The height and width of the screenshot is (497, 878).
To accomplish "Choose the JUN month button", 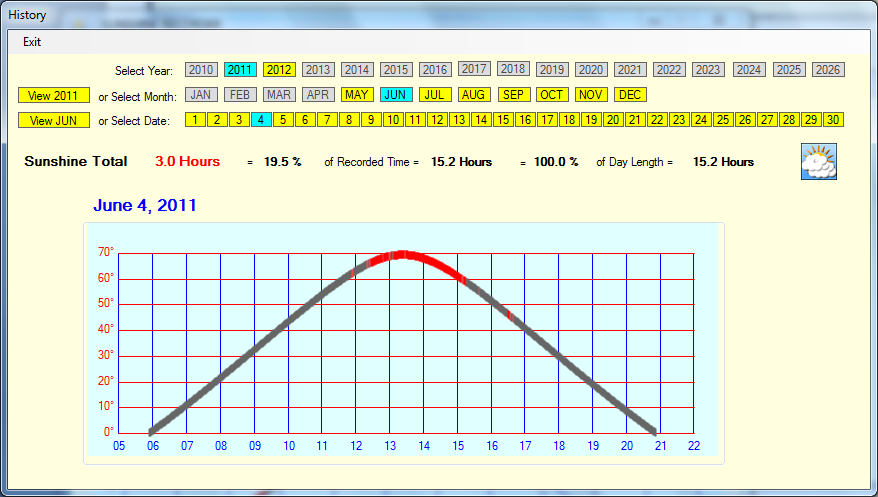I will (396, 95).
